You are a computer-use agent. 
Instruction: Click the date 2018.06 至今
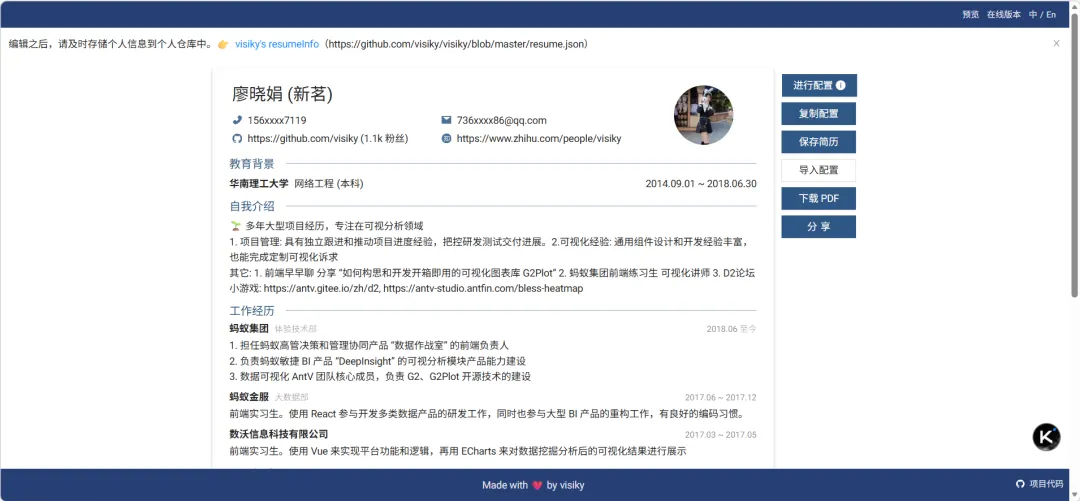(x=731, y=329)
